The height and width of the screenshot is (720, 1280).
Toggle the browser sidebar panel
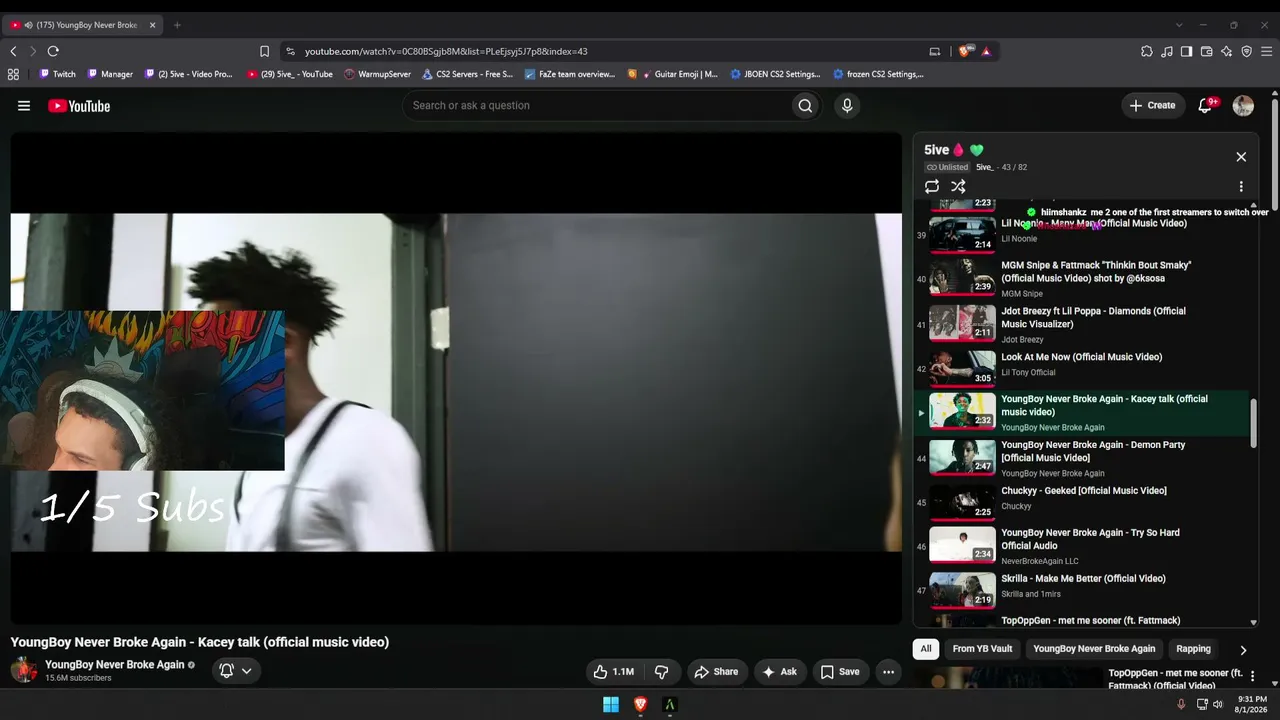(x=1186, y=51)
